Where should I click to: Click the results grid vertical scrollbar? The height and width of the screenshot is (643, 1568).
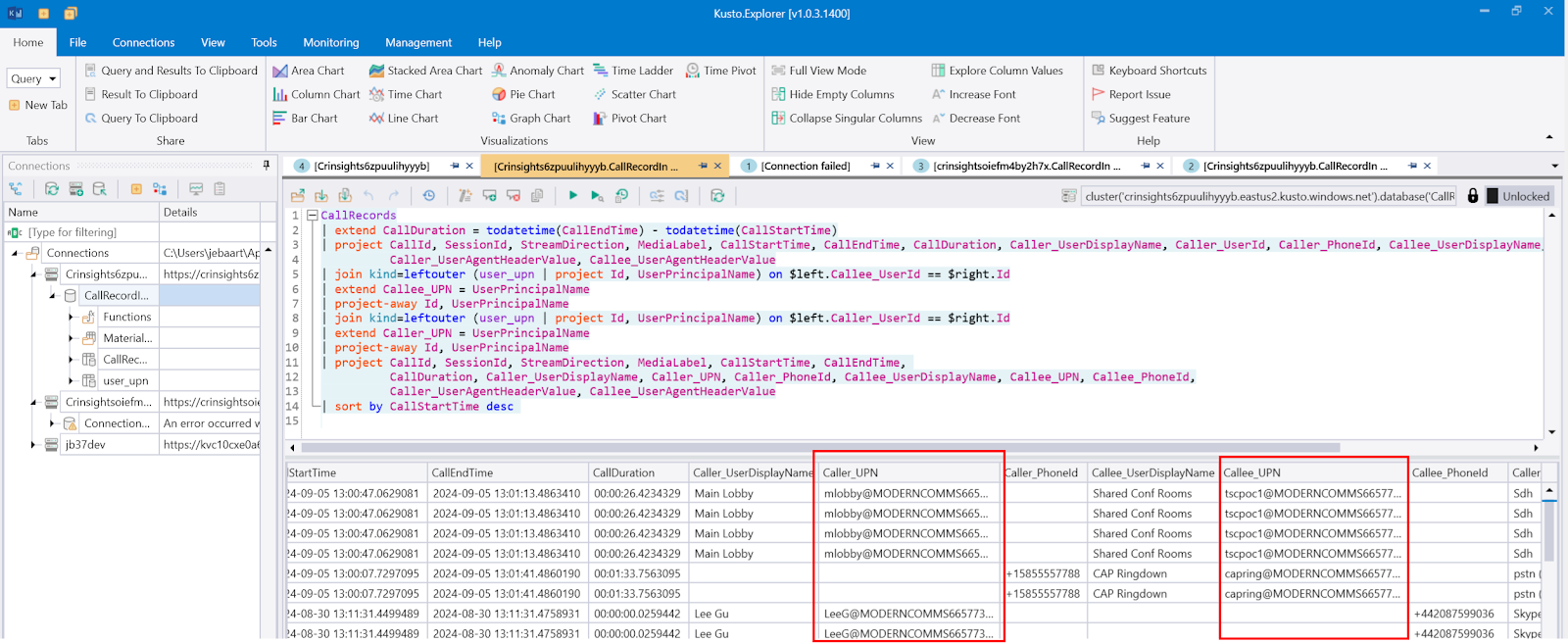[1549, 529]
